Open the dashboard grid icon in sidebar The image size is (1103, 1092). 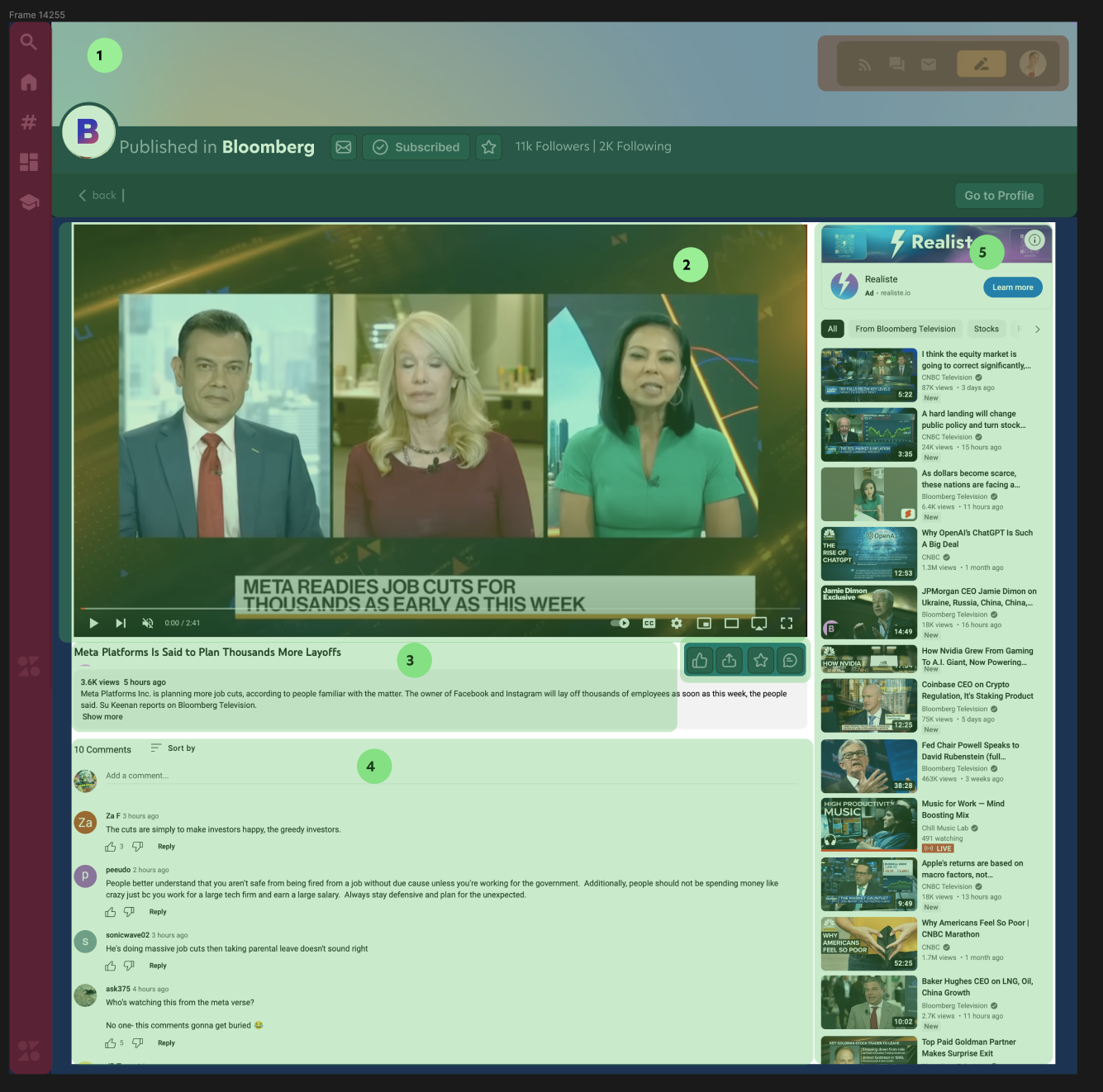click(29, 162)
